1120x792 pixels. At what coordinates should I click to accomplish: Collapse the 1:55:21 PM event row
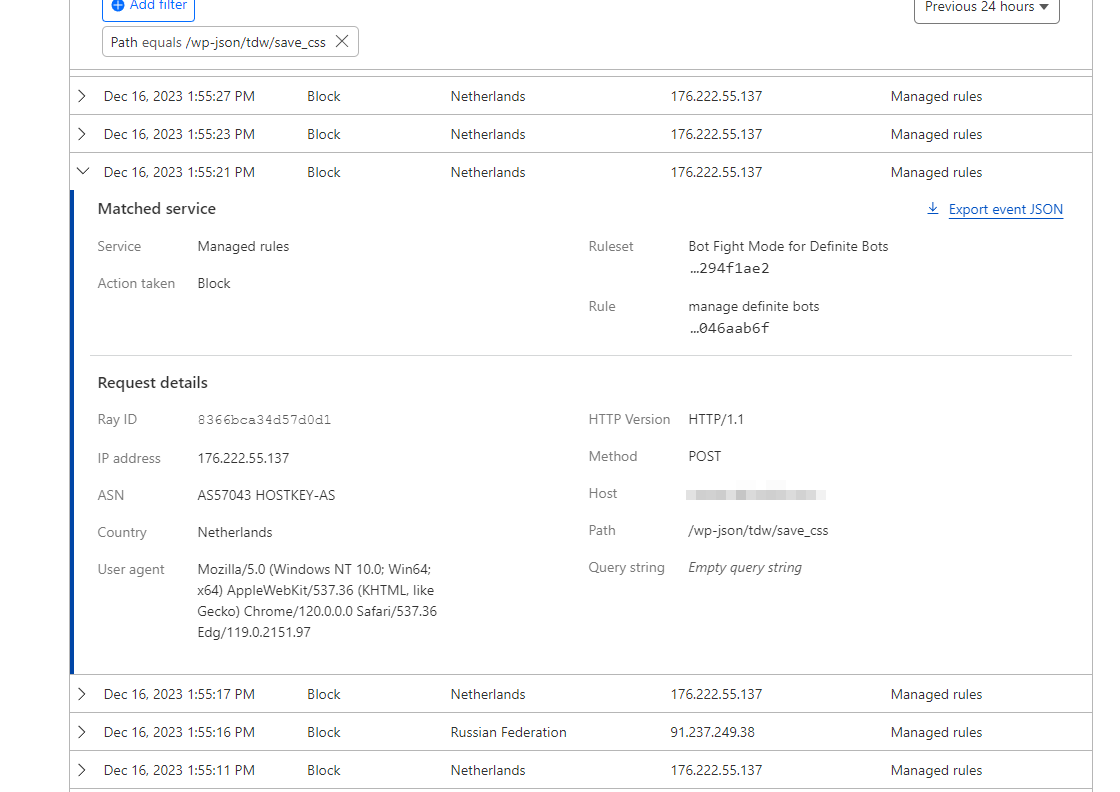coord(83,171)
